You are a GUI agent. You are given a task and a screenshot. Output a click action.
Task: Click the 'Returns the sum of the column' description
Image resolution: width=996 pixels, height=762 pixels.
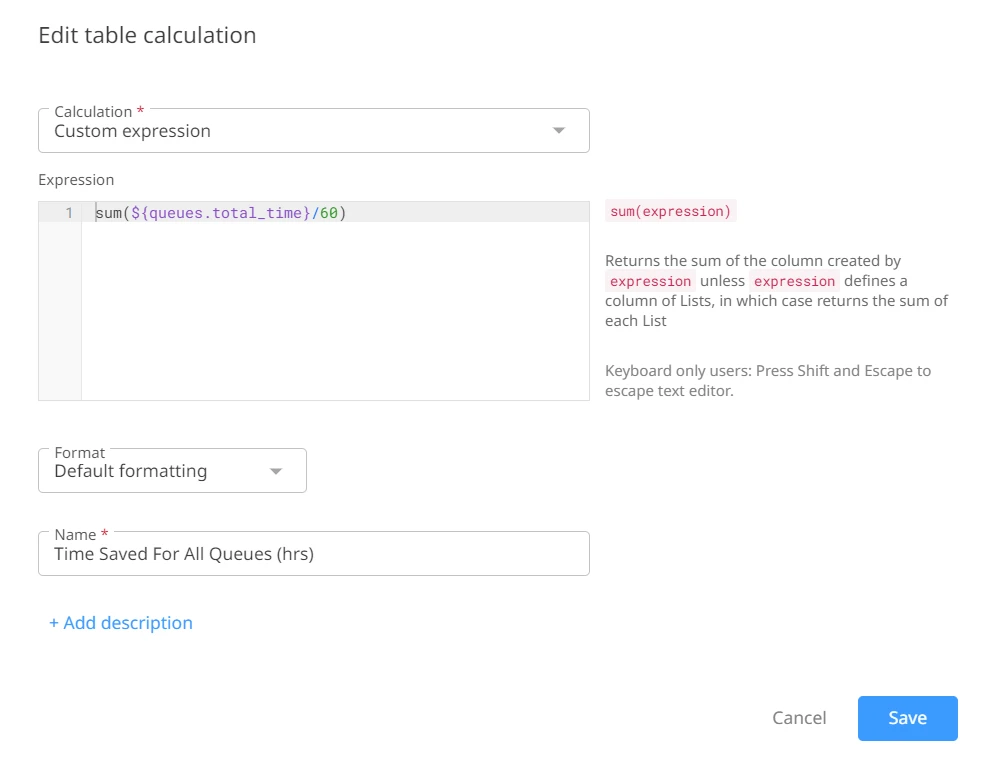(x=776, y=291)
